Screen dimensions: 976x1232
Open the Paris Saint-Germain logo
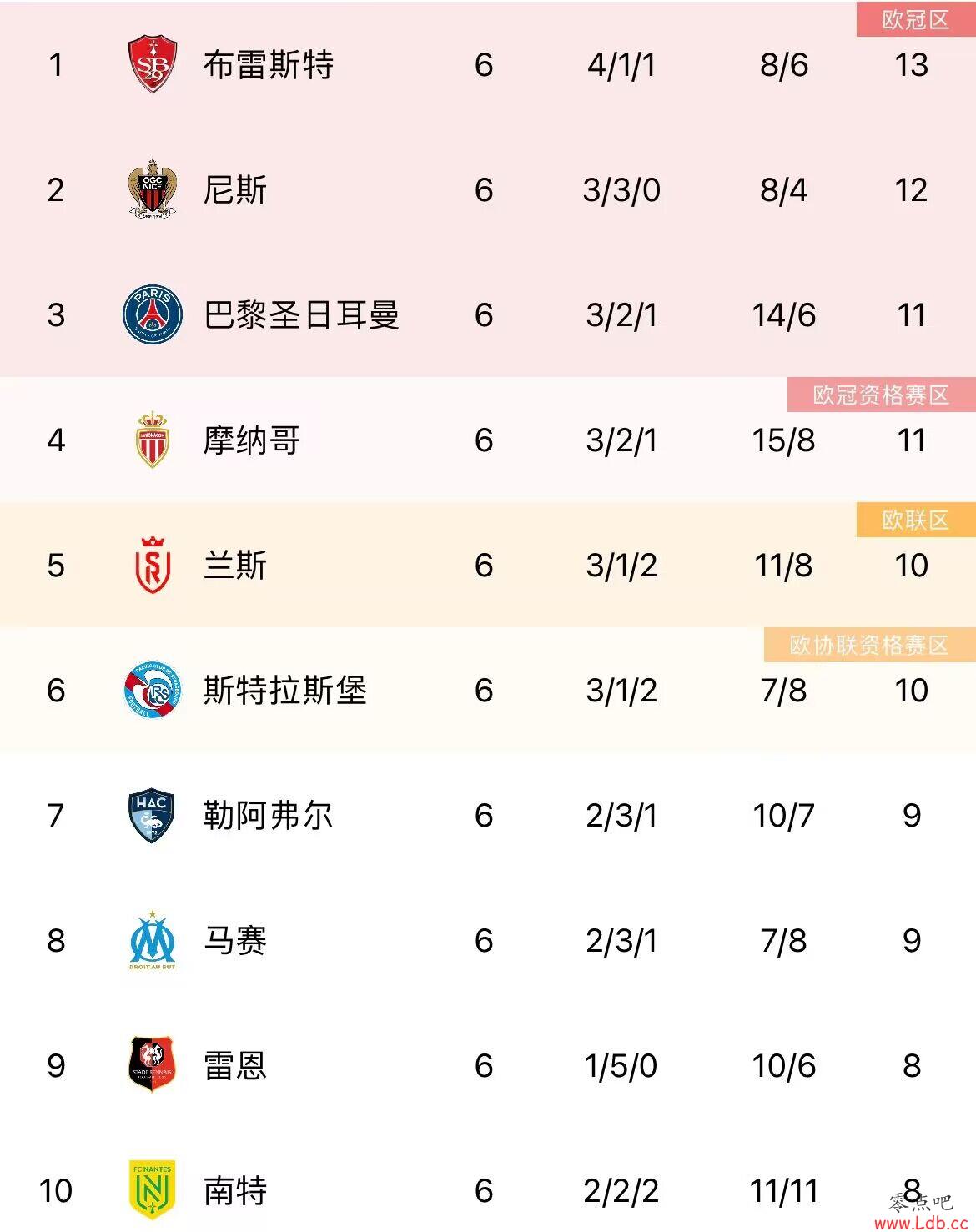click(x=153, y=314)
